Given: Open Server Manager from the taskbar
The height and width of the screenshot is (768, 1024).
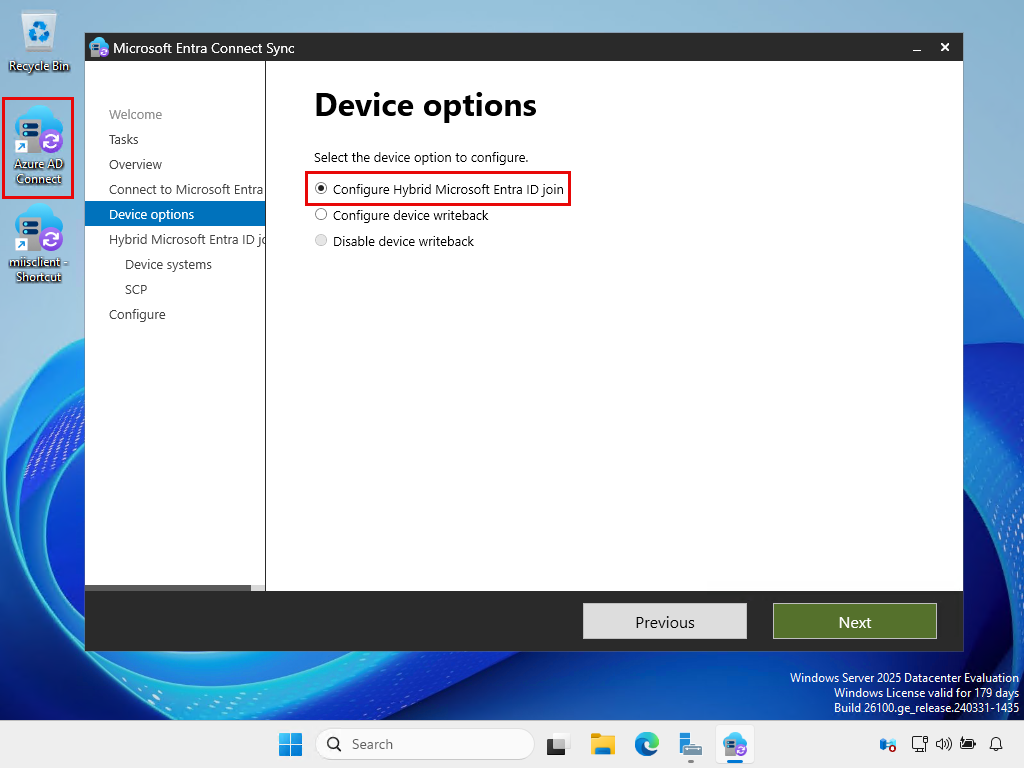Looking at the screenshot, I should [690, 744].
